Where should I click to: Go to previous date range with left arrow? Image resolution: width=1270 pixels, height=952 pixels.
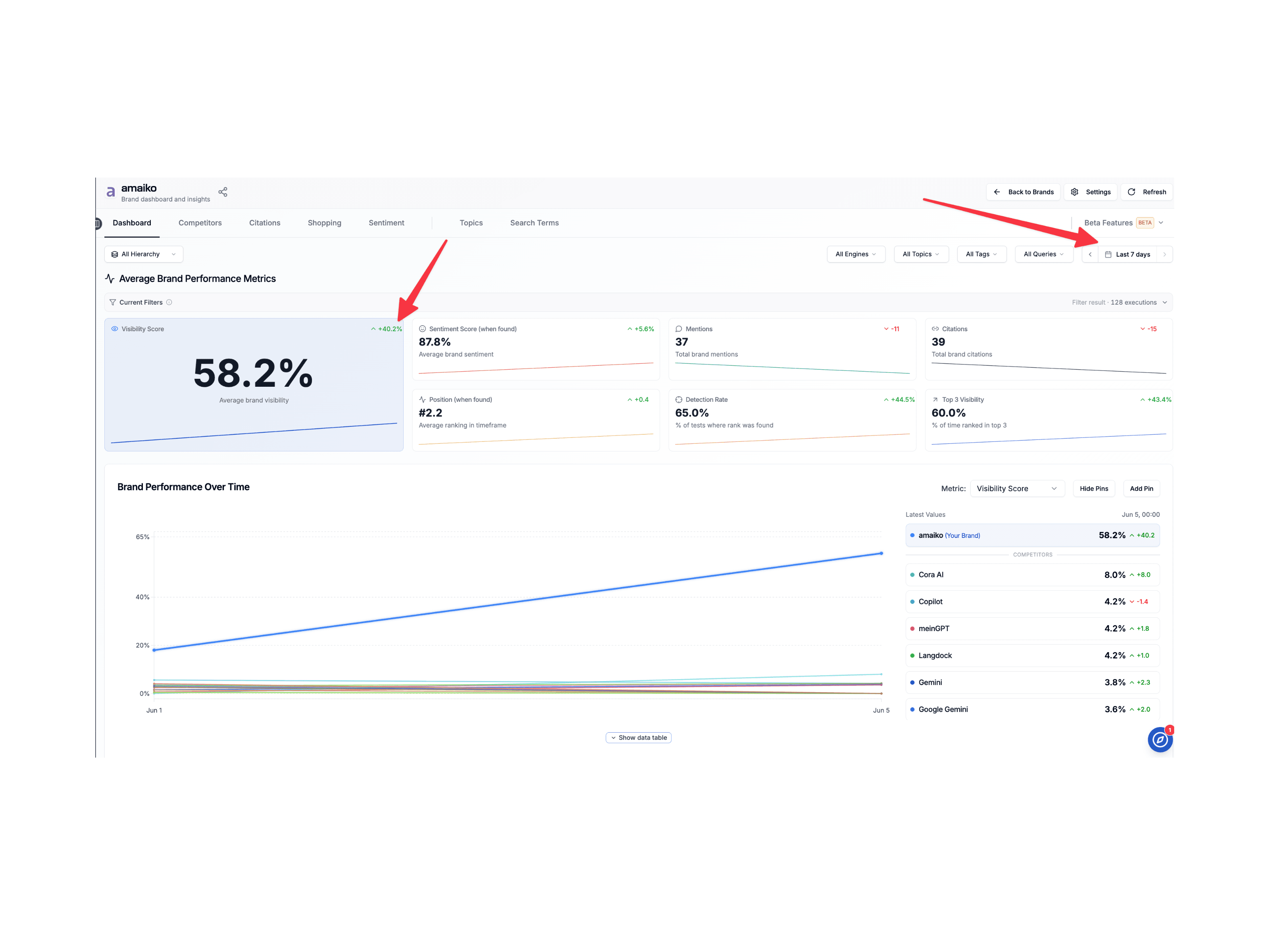[1090, 254]
